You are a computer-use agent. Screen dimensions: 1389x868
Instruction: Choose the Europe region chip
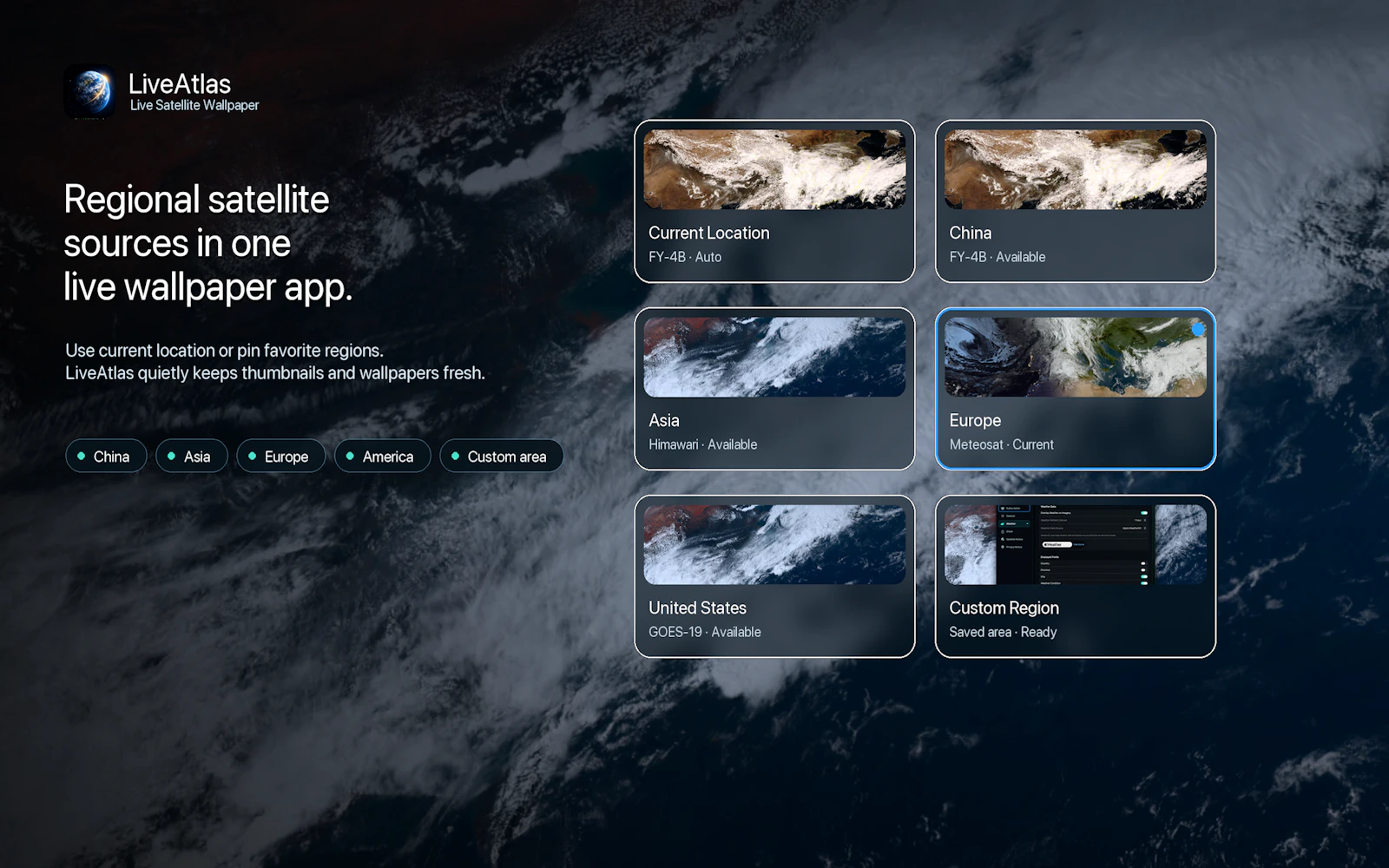pos(280,456)
